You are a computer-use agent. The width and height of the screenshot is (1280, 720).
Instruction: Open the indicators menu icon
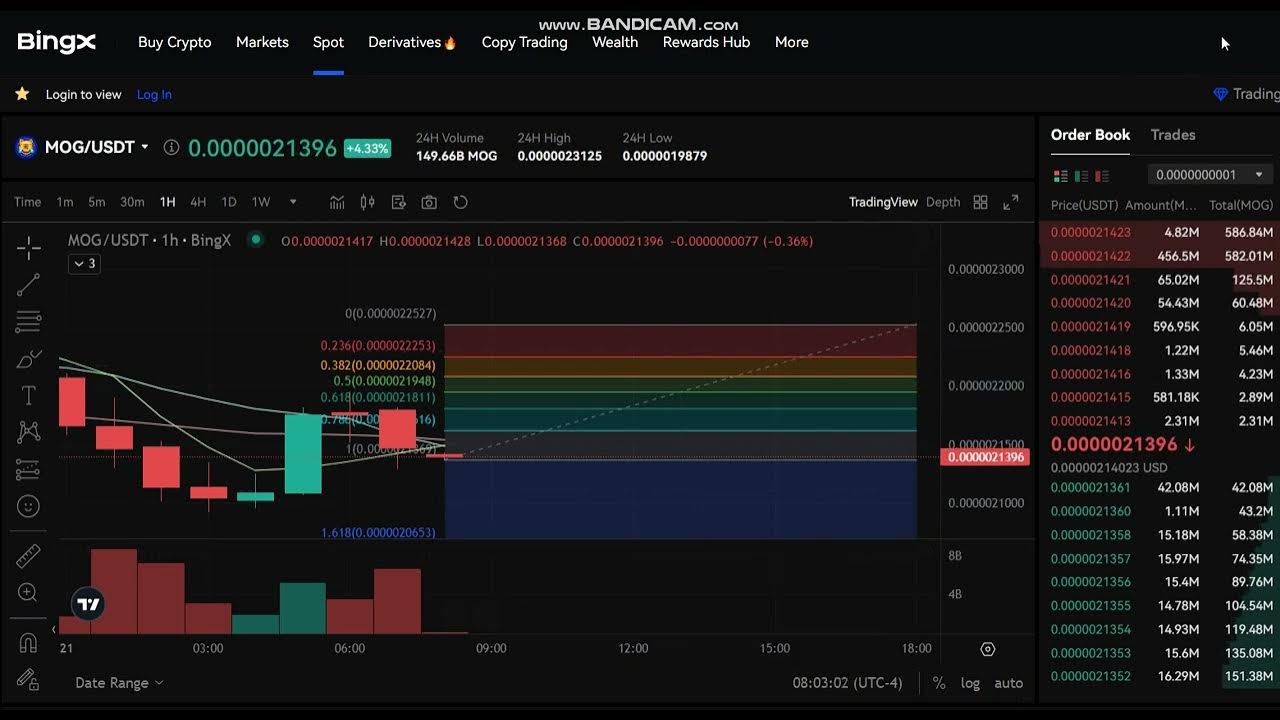click(338, 202)
